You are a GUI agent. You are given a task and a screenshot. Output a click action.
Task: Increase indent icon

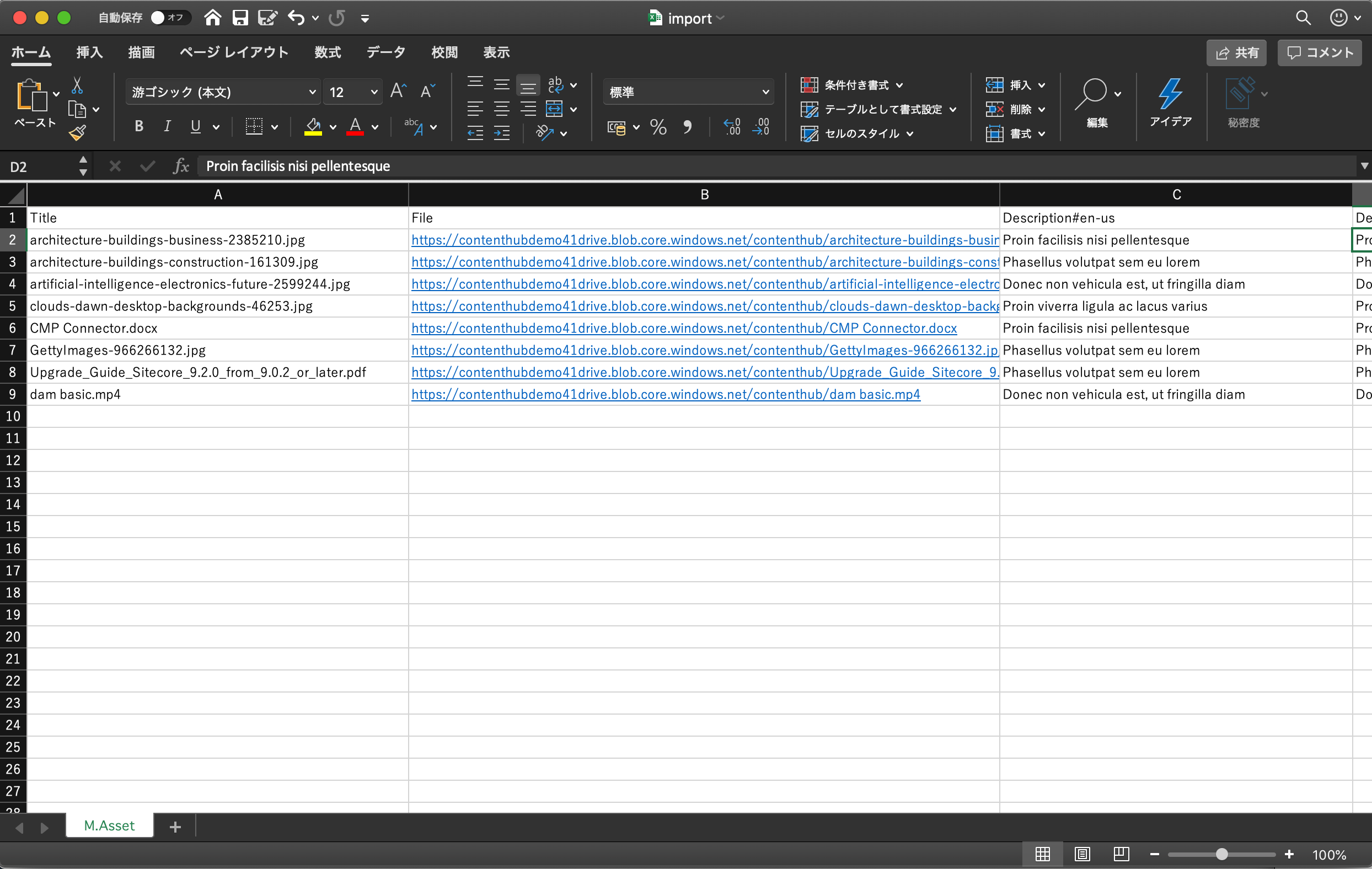pos(501,133)
